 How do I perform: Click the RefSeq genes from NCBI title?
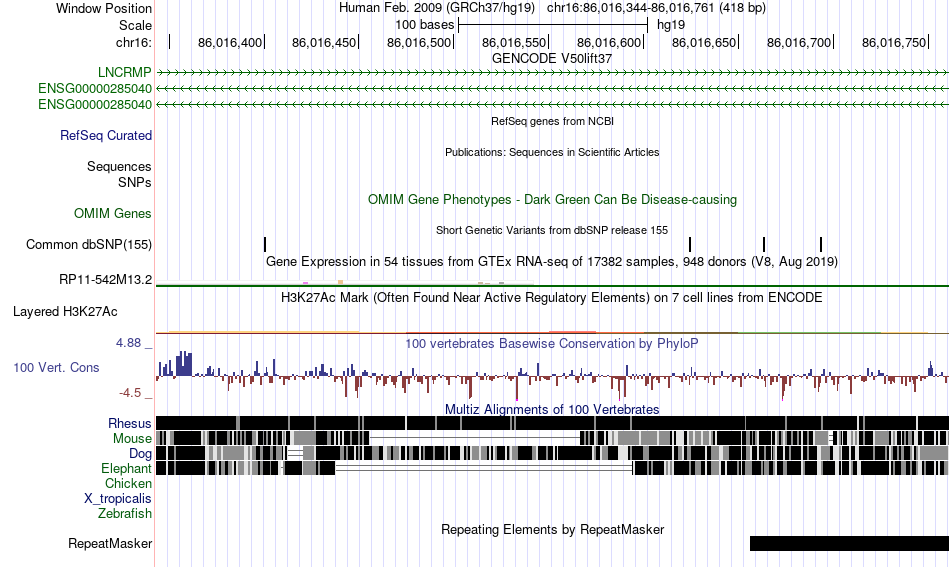click(553, 121)
